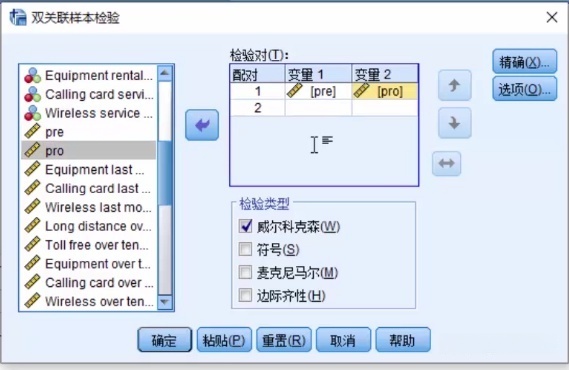
Task: Click the ruler icon in the [pro] cell
Action: coord(361,91)
